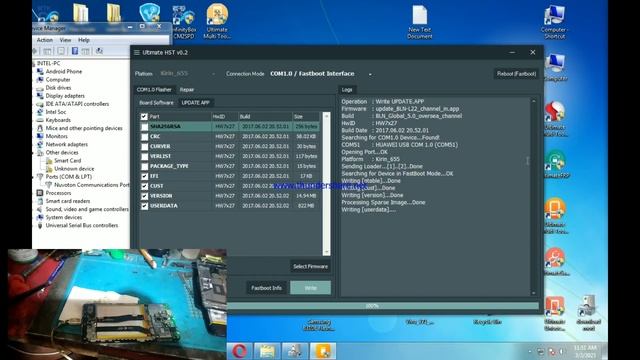This screenshot has width=640, height=360.
Task: Switch to the COM1.0 Flasher tab
Action: (154, 90)
